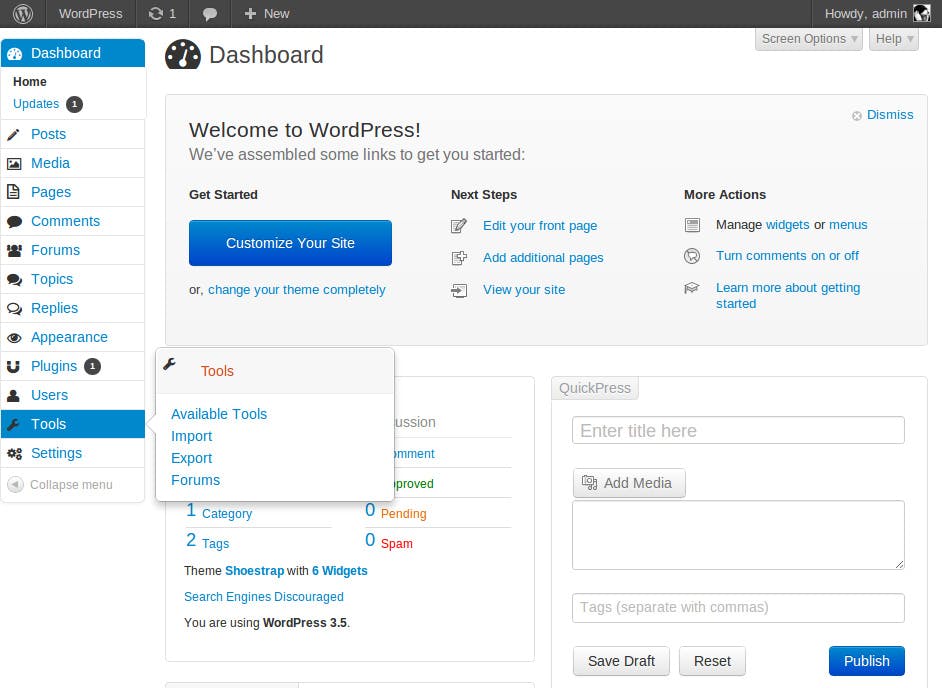Click the Settings gears icon
942x688 pixels.
click(14, 454)
